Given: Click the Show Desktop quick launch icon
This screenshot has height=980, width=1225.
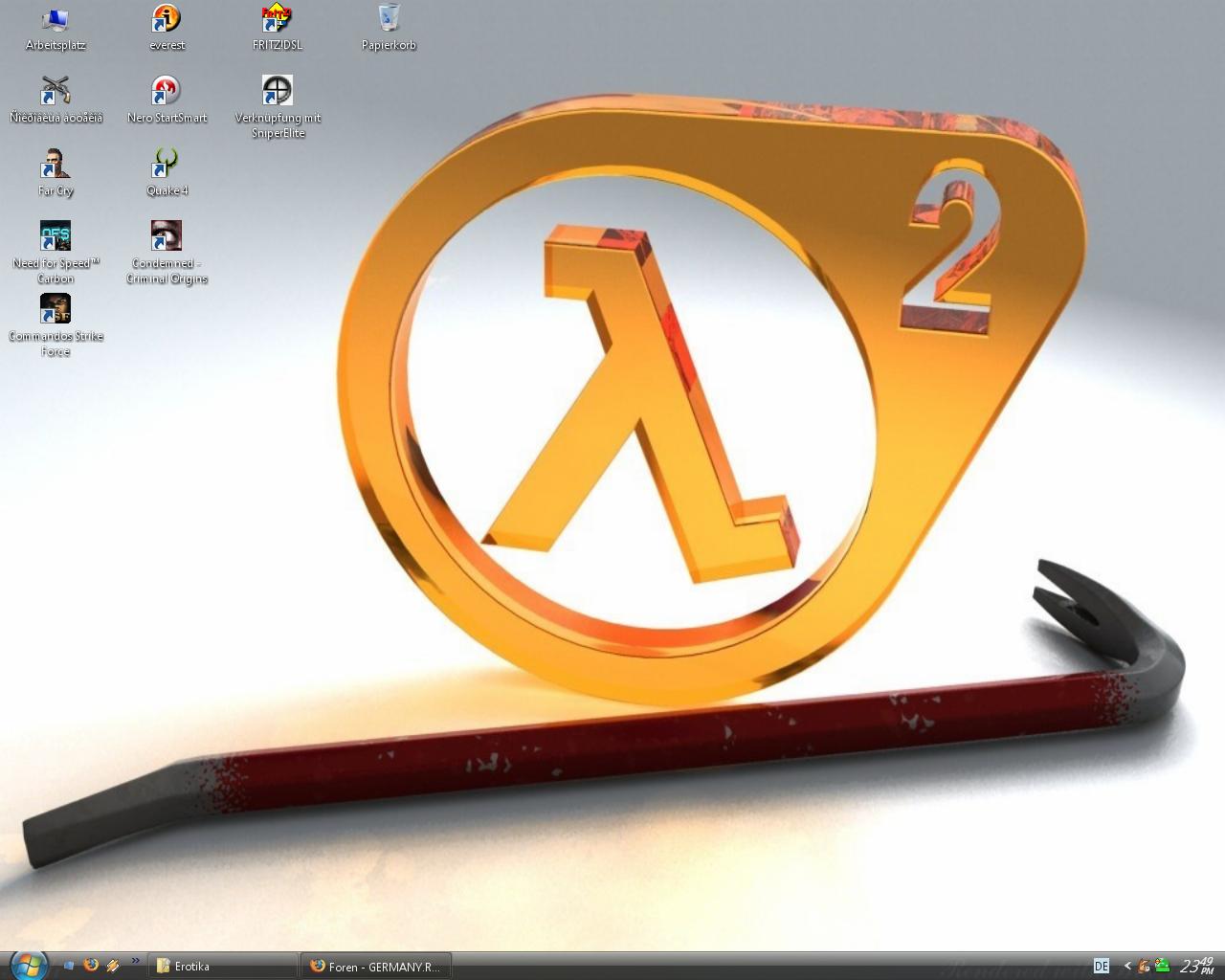Looking at the screenshot, I should coord(69,966).
